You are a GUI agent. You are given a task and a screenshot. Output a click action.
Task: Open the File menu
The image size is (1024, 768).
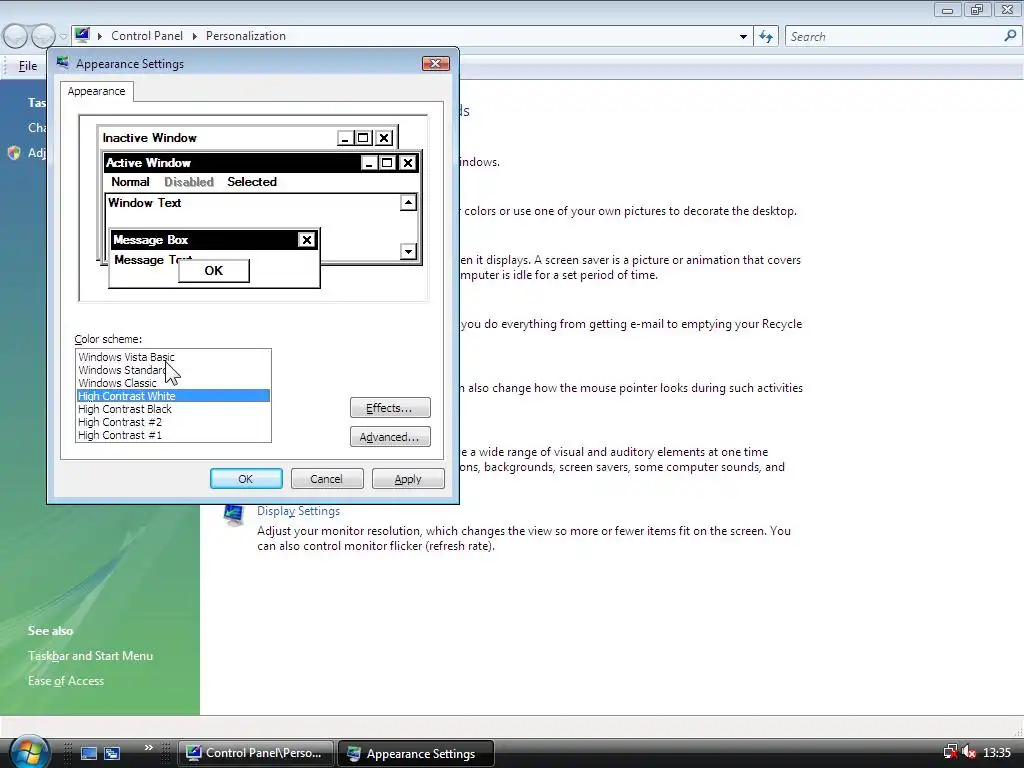tap(27, 65)
